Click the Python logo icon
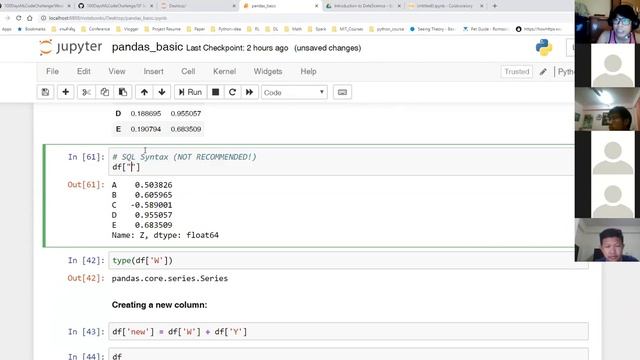 [x=544, y=47]
